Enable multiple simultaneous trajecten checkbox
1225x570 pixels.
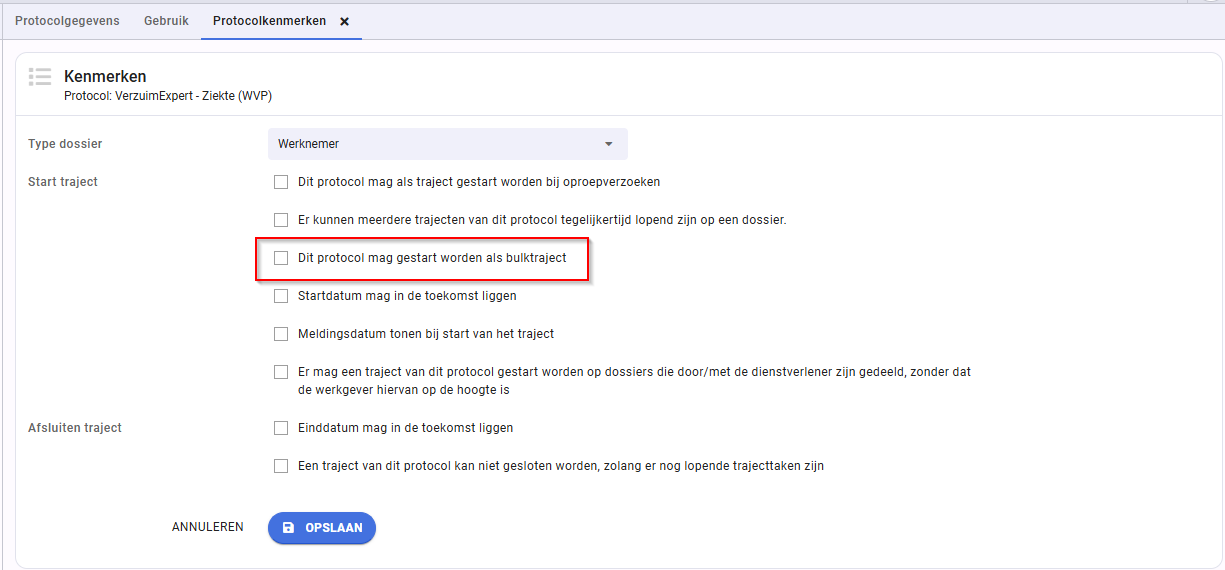point(281,220)
